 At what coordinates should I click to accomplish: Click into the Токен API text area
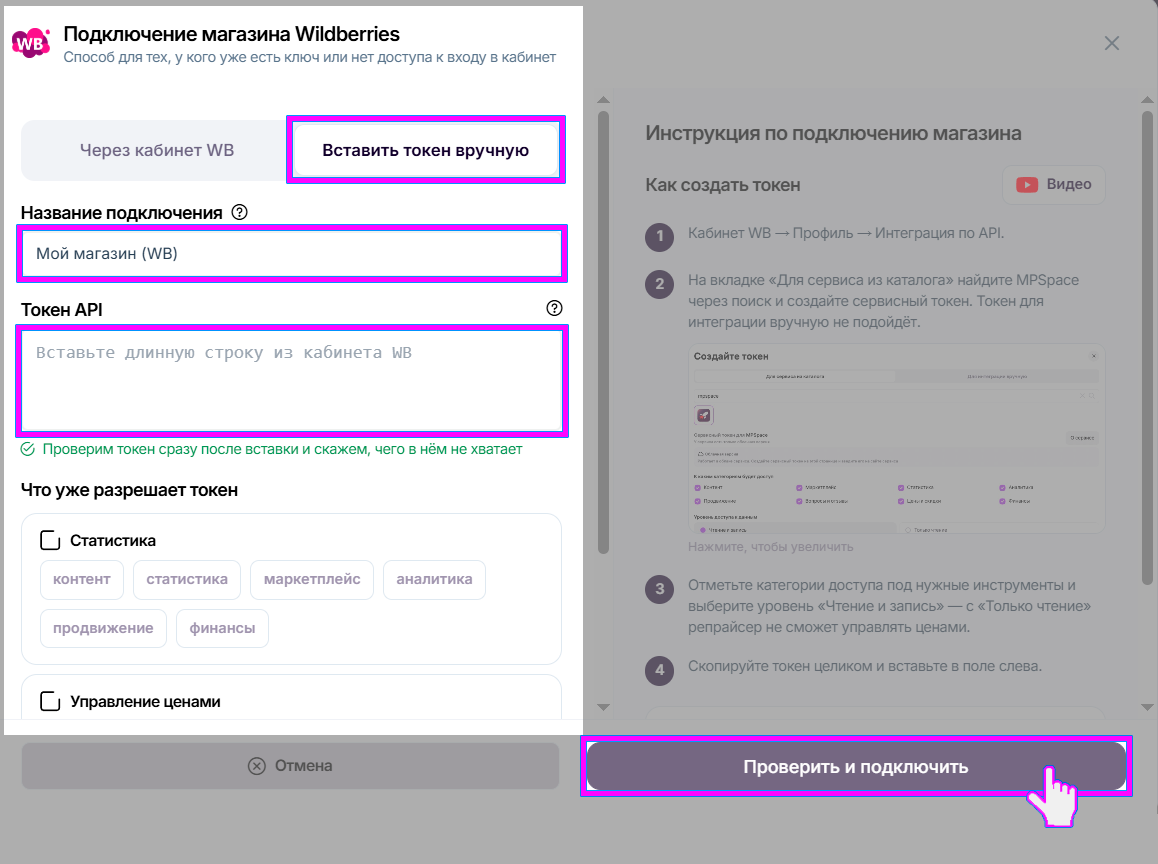[x=292, y=380]
